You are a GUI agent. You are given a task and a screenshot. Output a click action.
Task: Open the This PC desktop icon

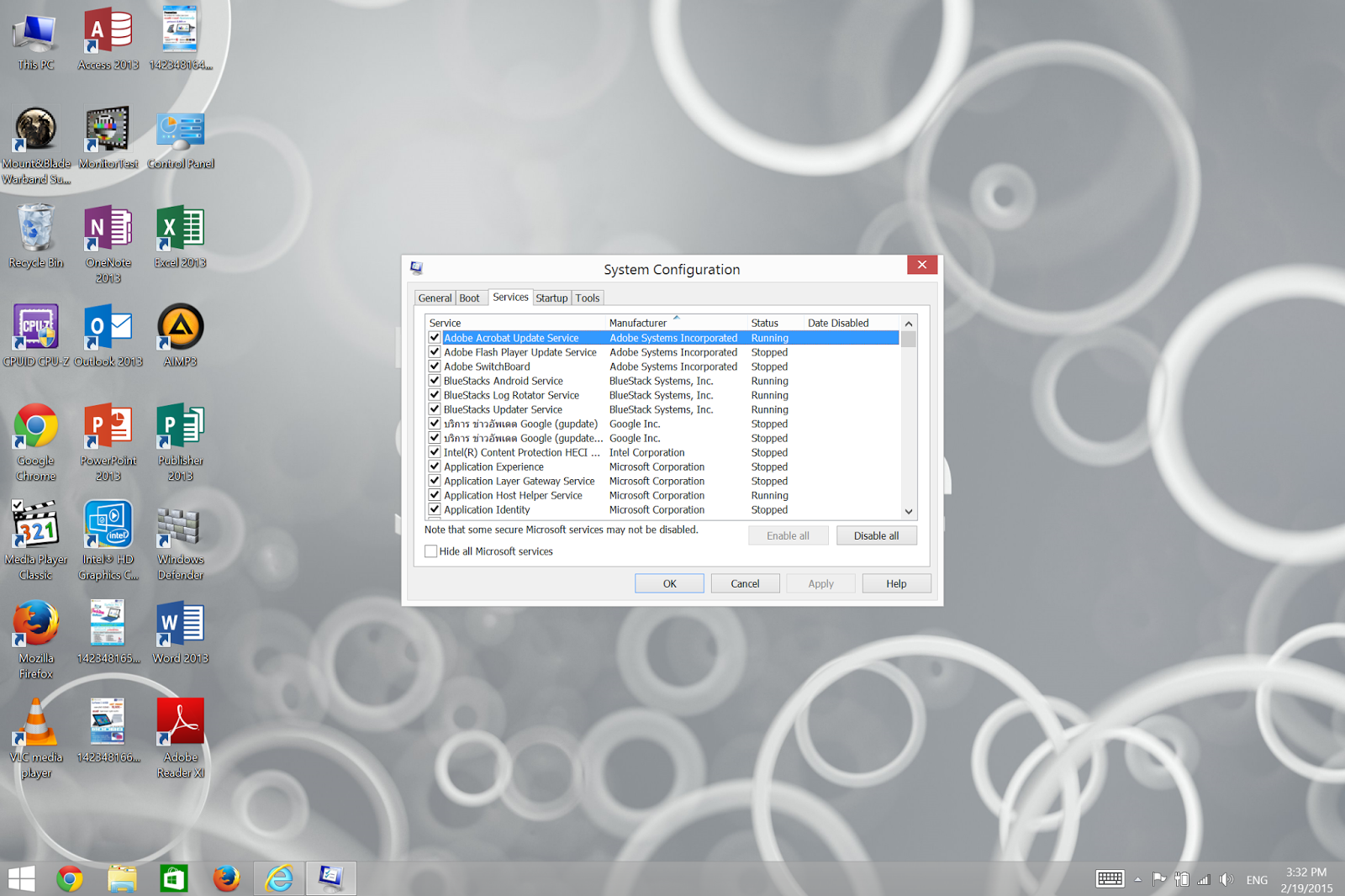pyautogui.click(x=35, y=40)
